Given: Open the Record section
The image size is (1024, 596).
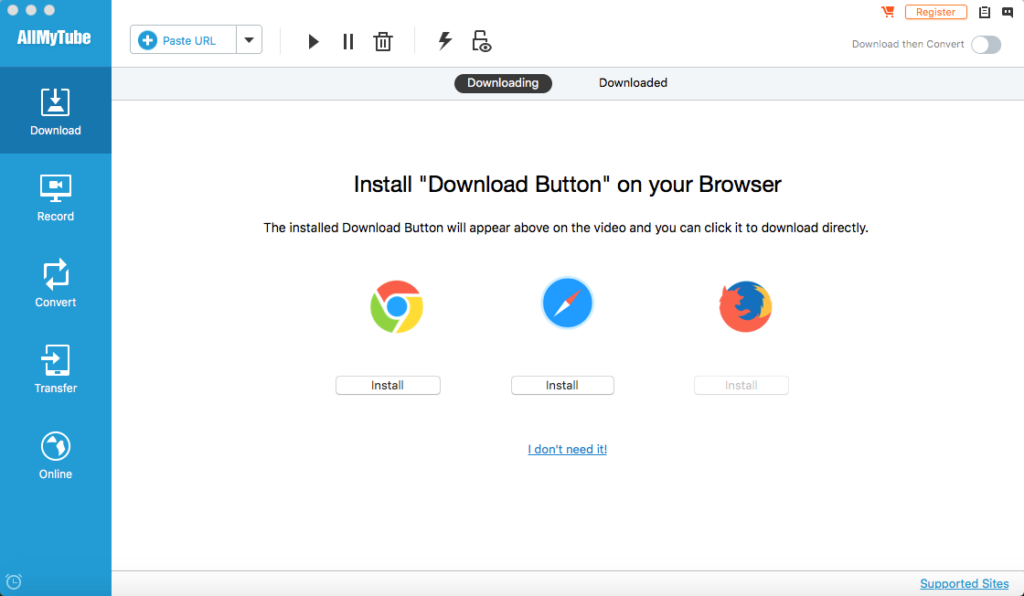Looking at the screenshot, I should click(55, 197).
